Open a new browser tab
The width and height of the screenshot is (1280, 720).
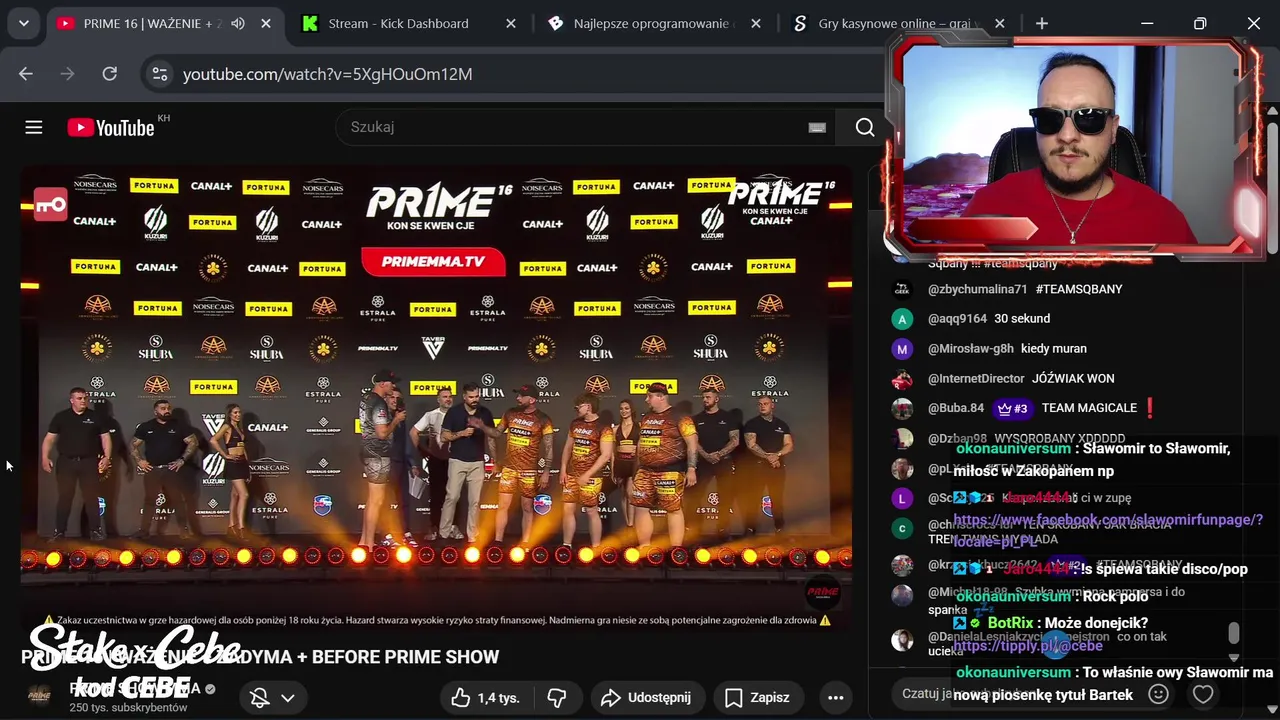(x=1042, y=23)
